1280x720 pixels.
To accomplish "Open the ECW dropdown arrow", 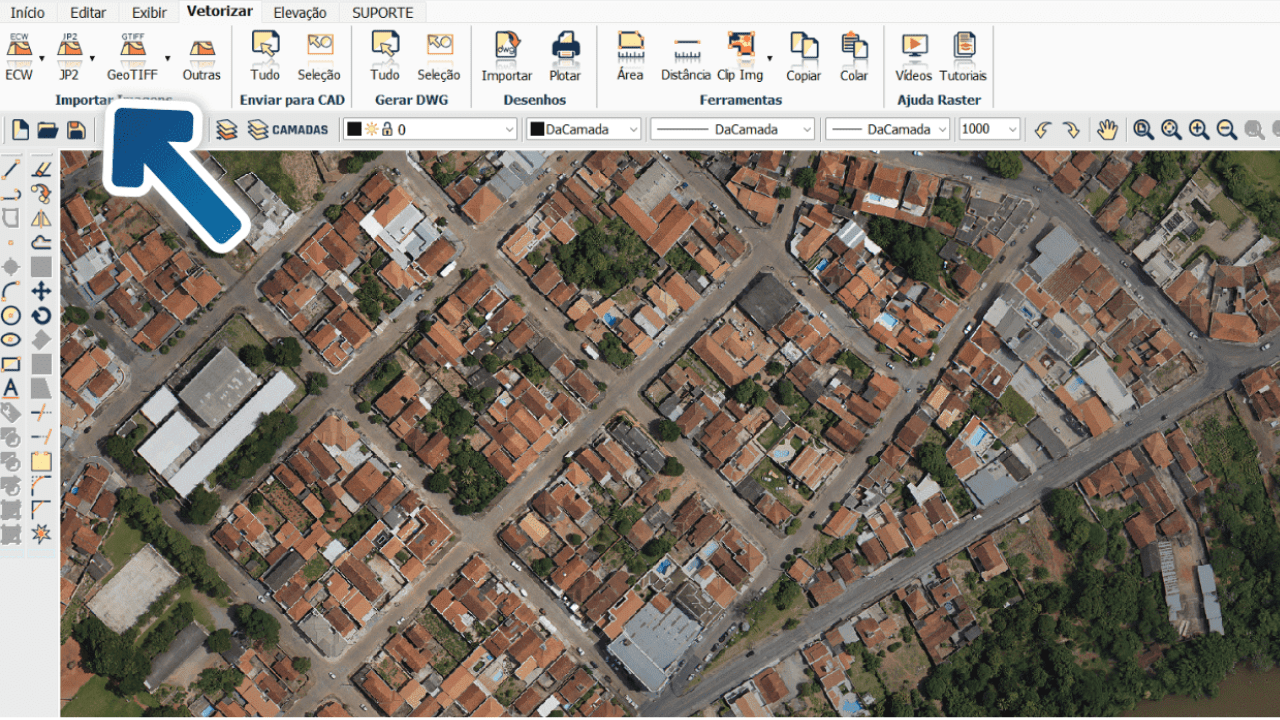I will click(42, 58).
